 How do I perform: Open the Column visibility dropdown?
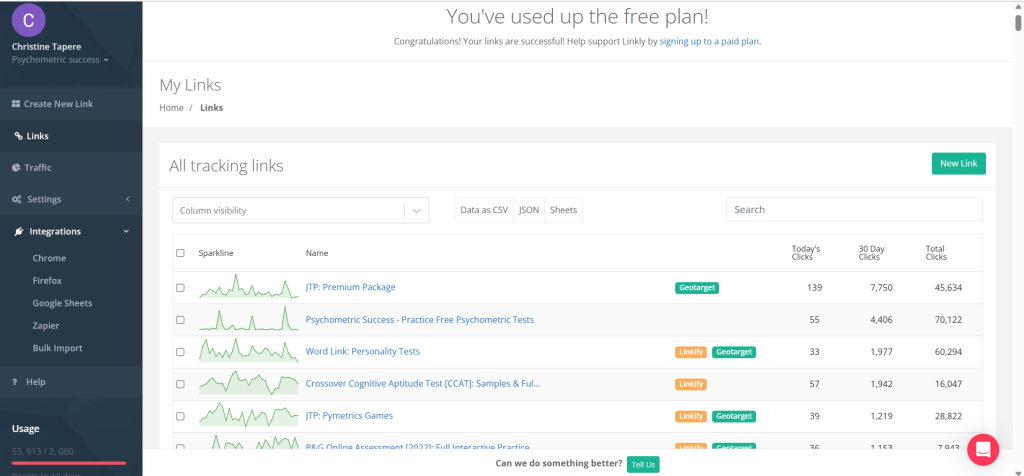click(x=300, y=210)
